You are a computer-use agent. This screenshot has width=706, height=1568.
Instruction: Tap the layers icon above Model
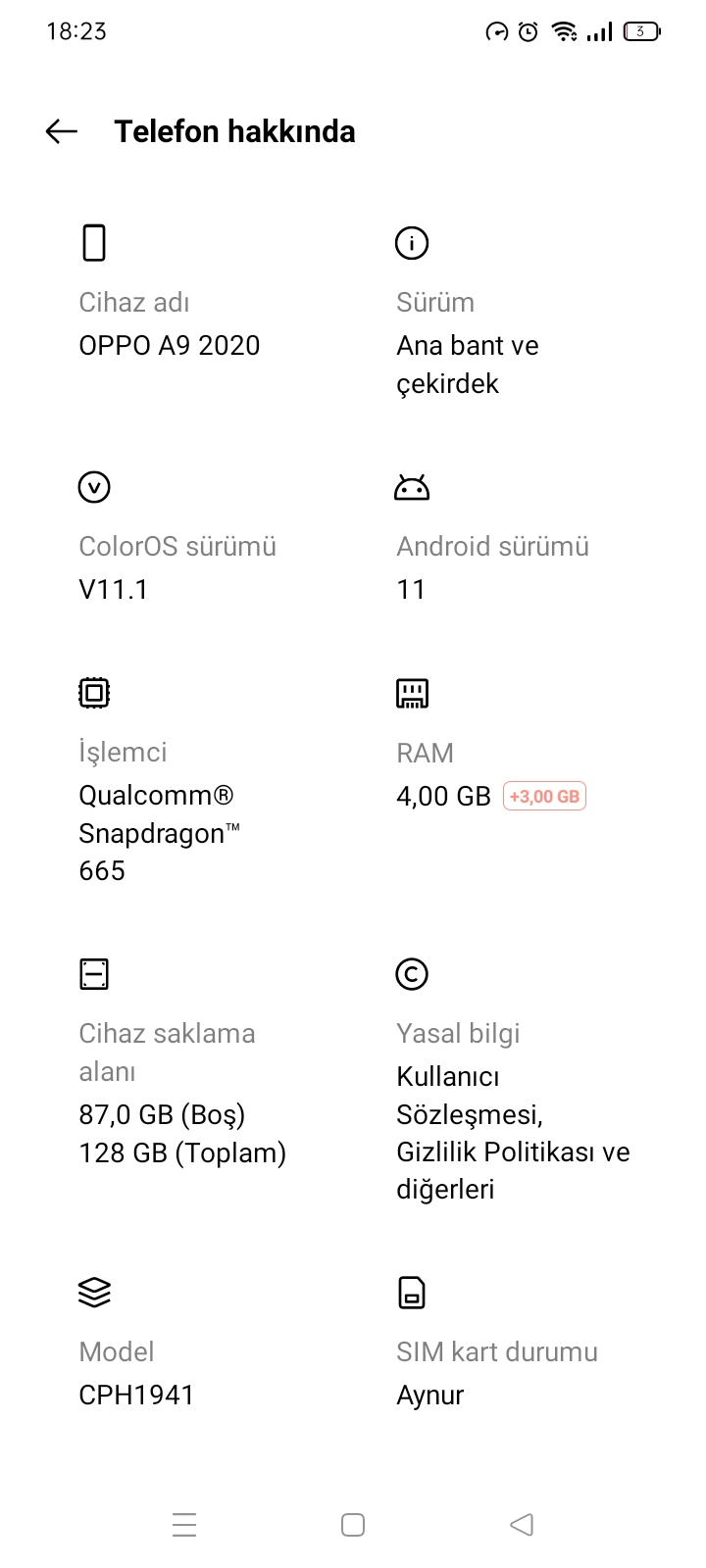coord(94,1293)
